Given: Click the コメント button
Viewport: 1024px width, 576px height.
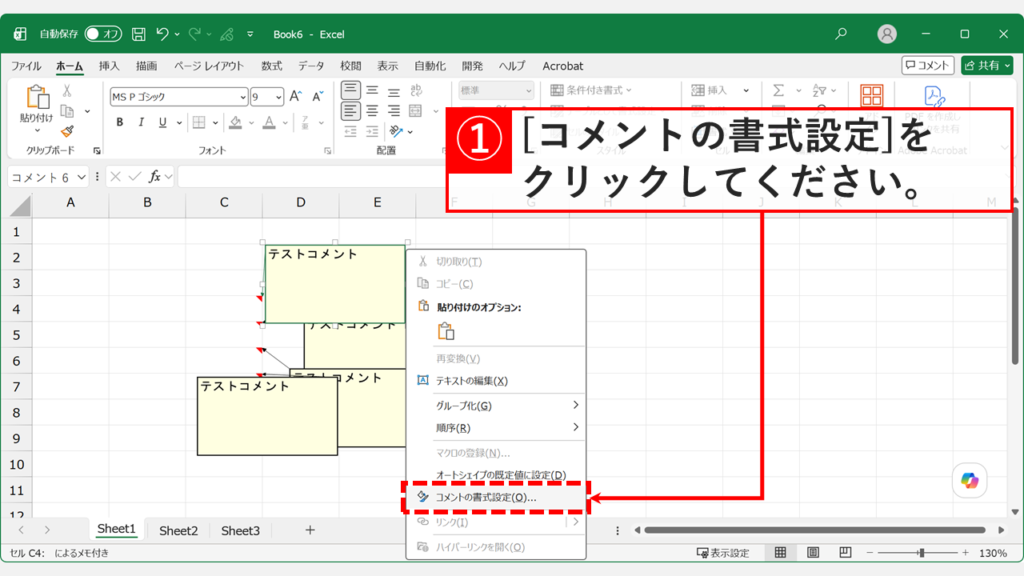Looking at the screenshot, I should [927, 65].
